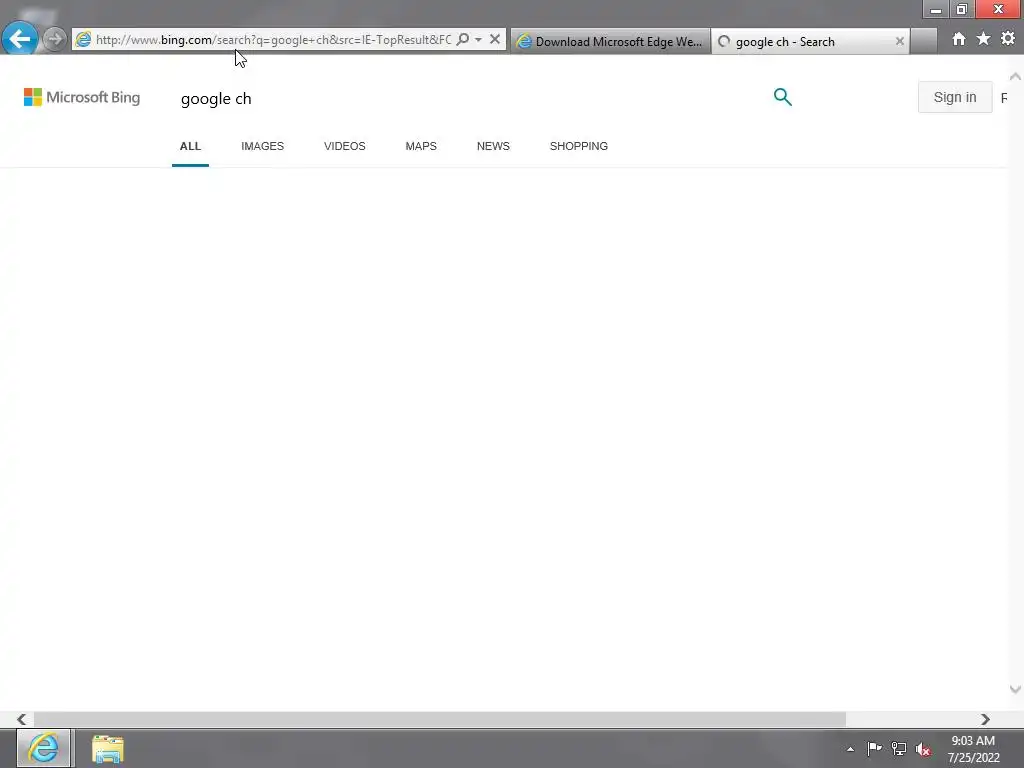
Task: Open the address bar autocomplete dropdown arrow
Action: pyautogui.click(x=479, y=39)
